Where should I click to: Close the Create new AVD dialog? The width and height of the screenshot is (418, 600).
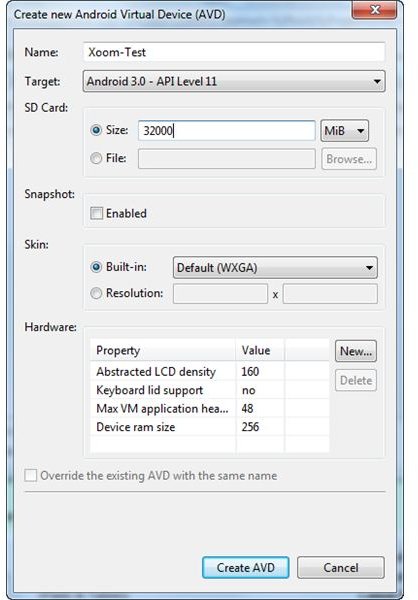point(374,10)
